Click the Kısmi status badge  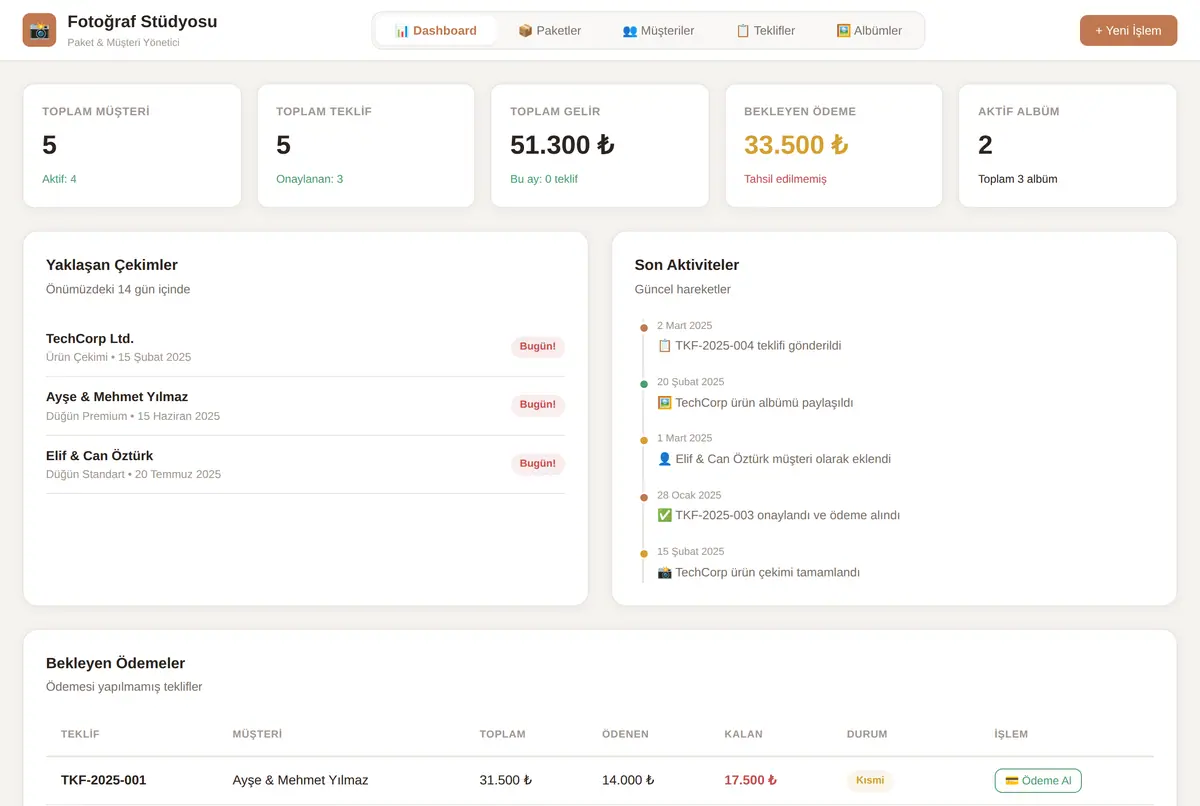coord(870,780)
